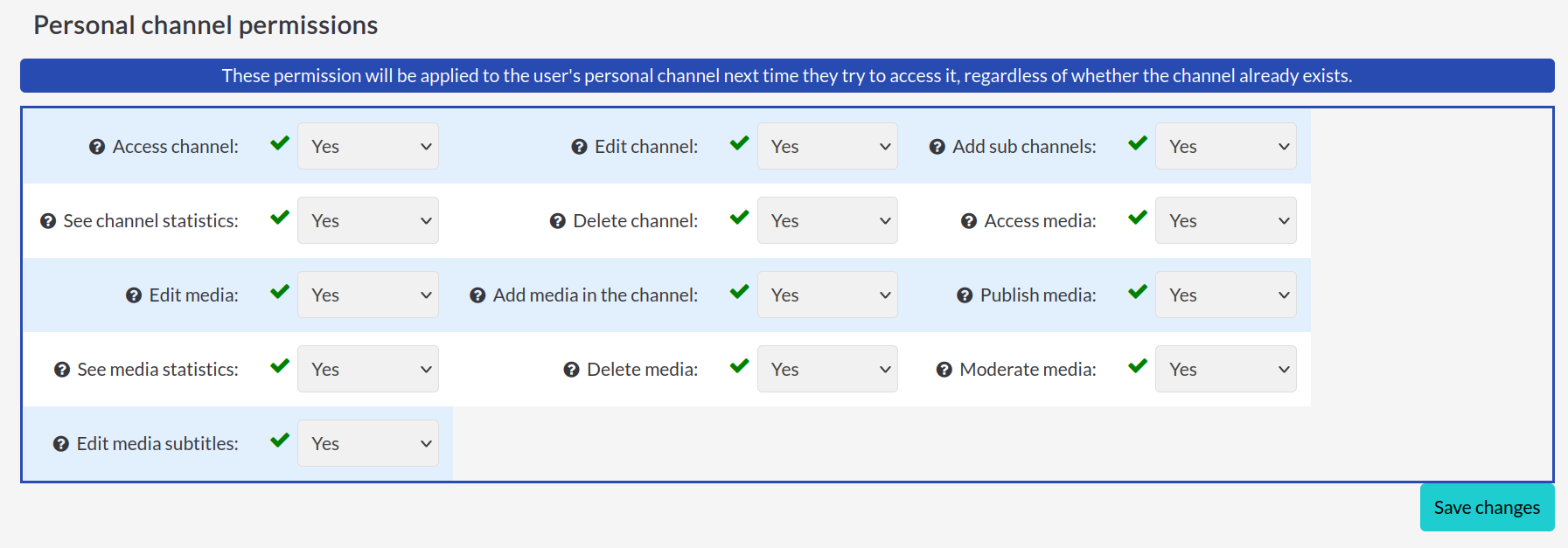This screenshot has width=1568, height=548.
Task: Click green checkmark next to Publish media
Action: point(1138,292)
